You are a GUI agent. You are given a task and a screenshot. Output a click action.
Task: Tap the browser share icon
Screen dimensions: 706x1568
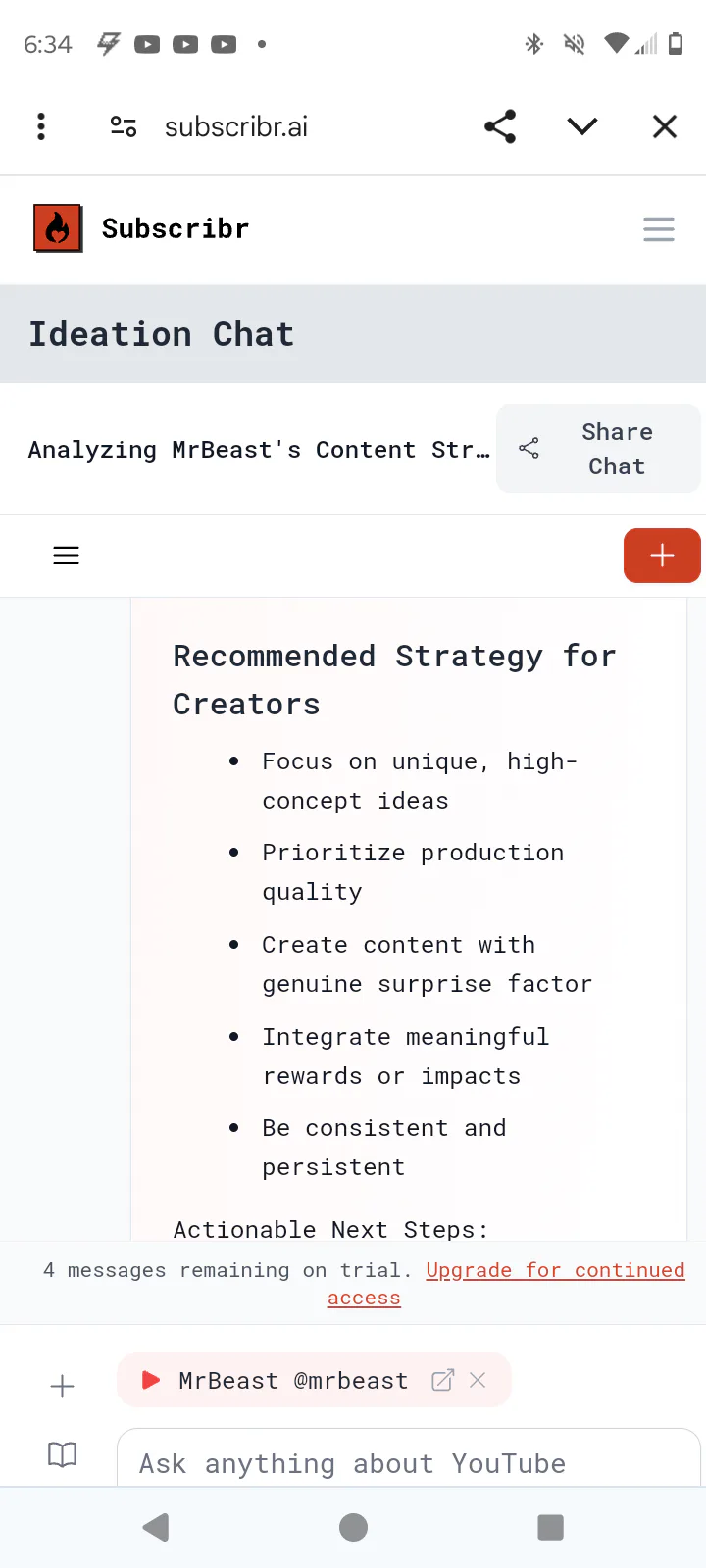click(500, 126)
